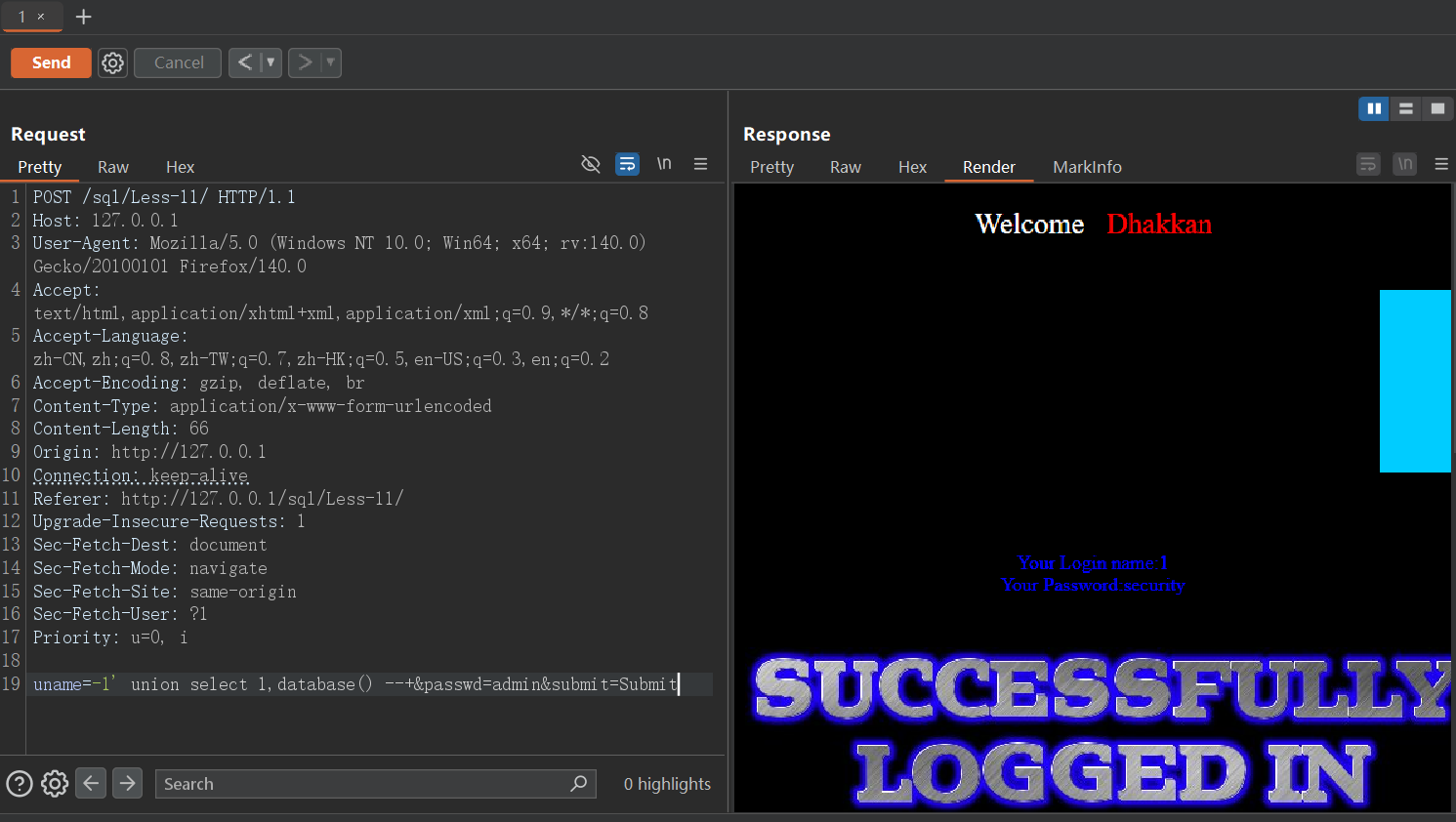1456x822 pixels.
Task: Open the back history dropdown arrow
Action: (x=271, y=62)
